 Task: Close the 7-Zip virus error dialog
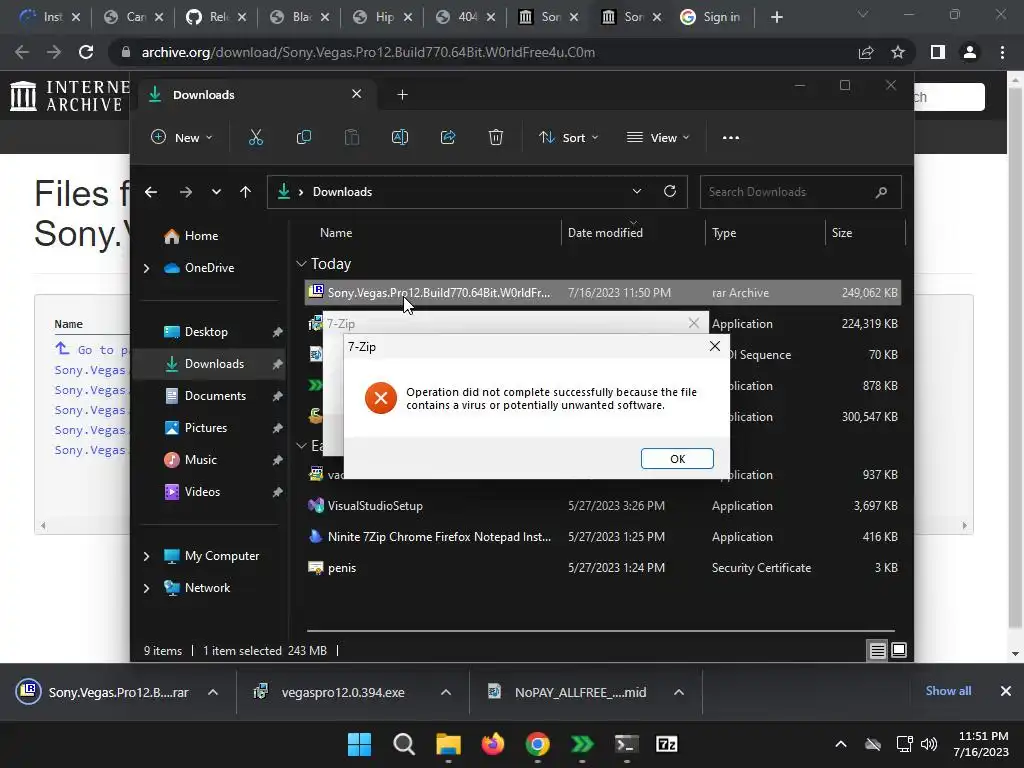(x=715, y=346)
